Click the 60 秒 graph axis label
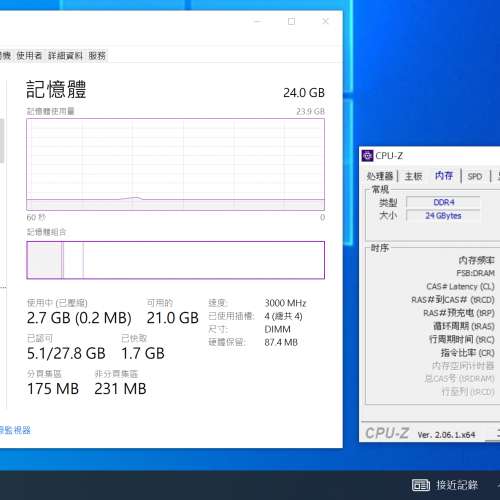This screenshot has width=500, height=500. [36, 217]
